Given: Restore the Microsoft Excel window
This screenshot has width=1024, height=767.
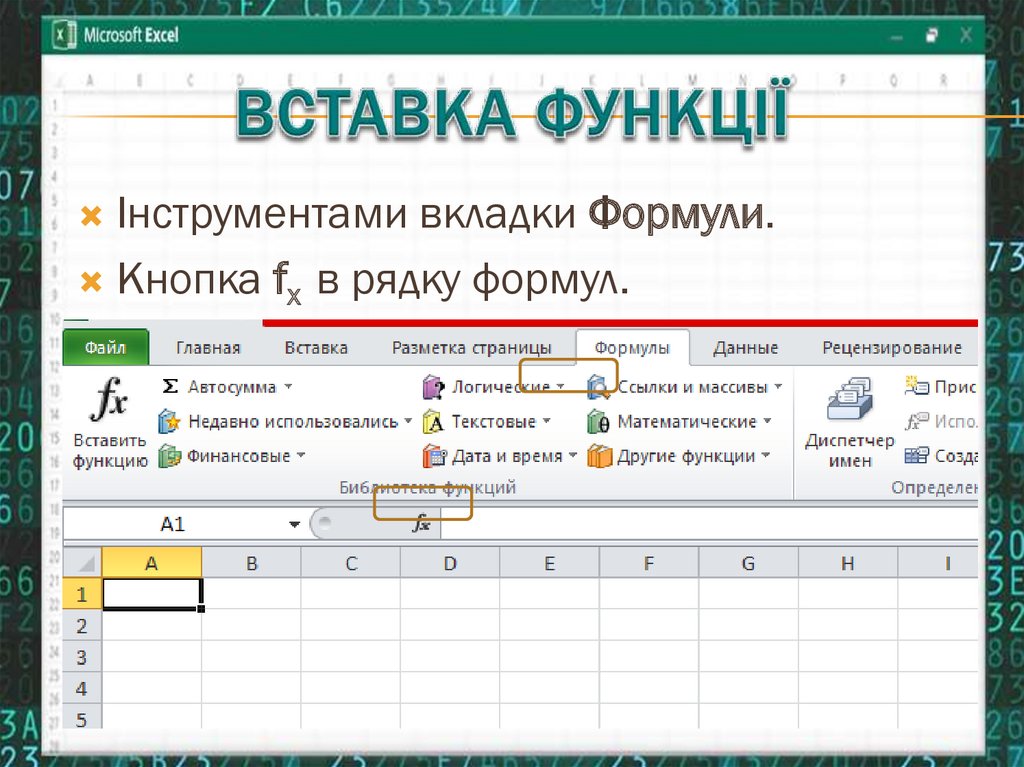Looking at the screenshot, I should click(932, 35).
